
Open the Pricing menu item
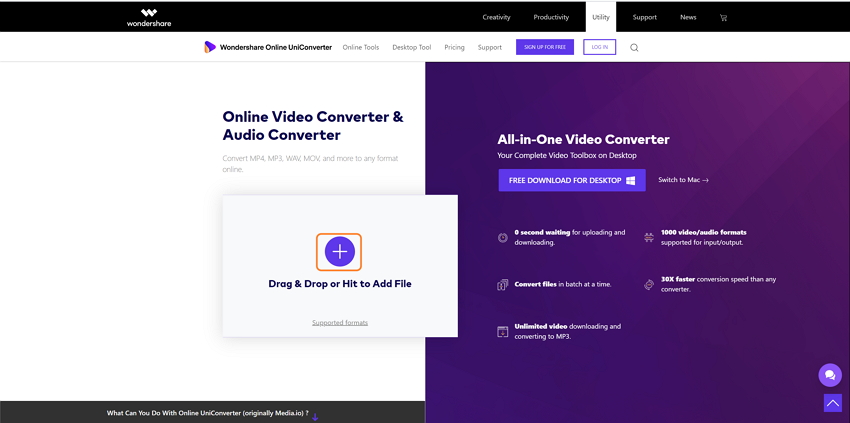tap(454, 47)
